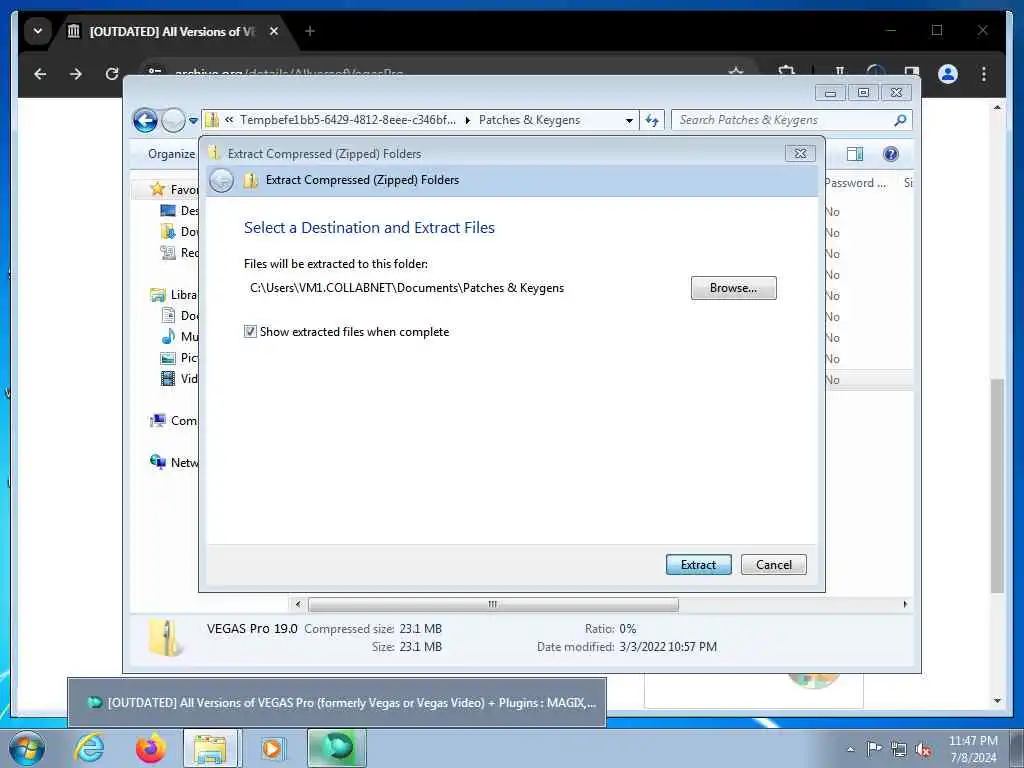
Task: Show hidden system tray icons
Action: point(850,749)
